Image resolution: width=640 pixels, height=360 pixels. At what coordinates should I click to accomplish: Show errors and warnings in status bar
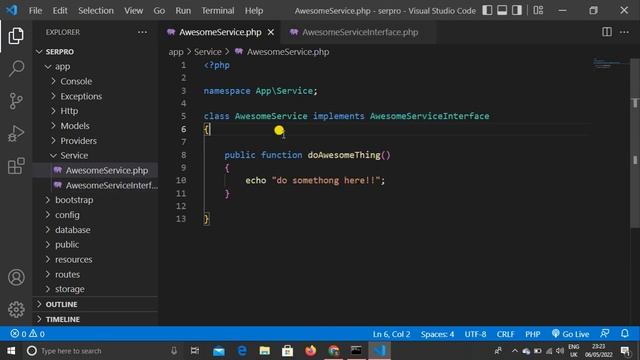27,334
